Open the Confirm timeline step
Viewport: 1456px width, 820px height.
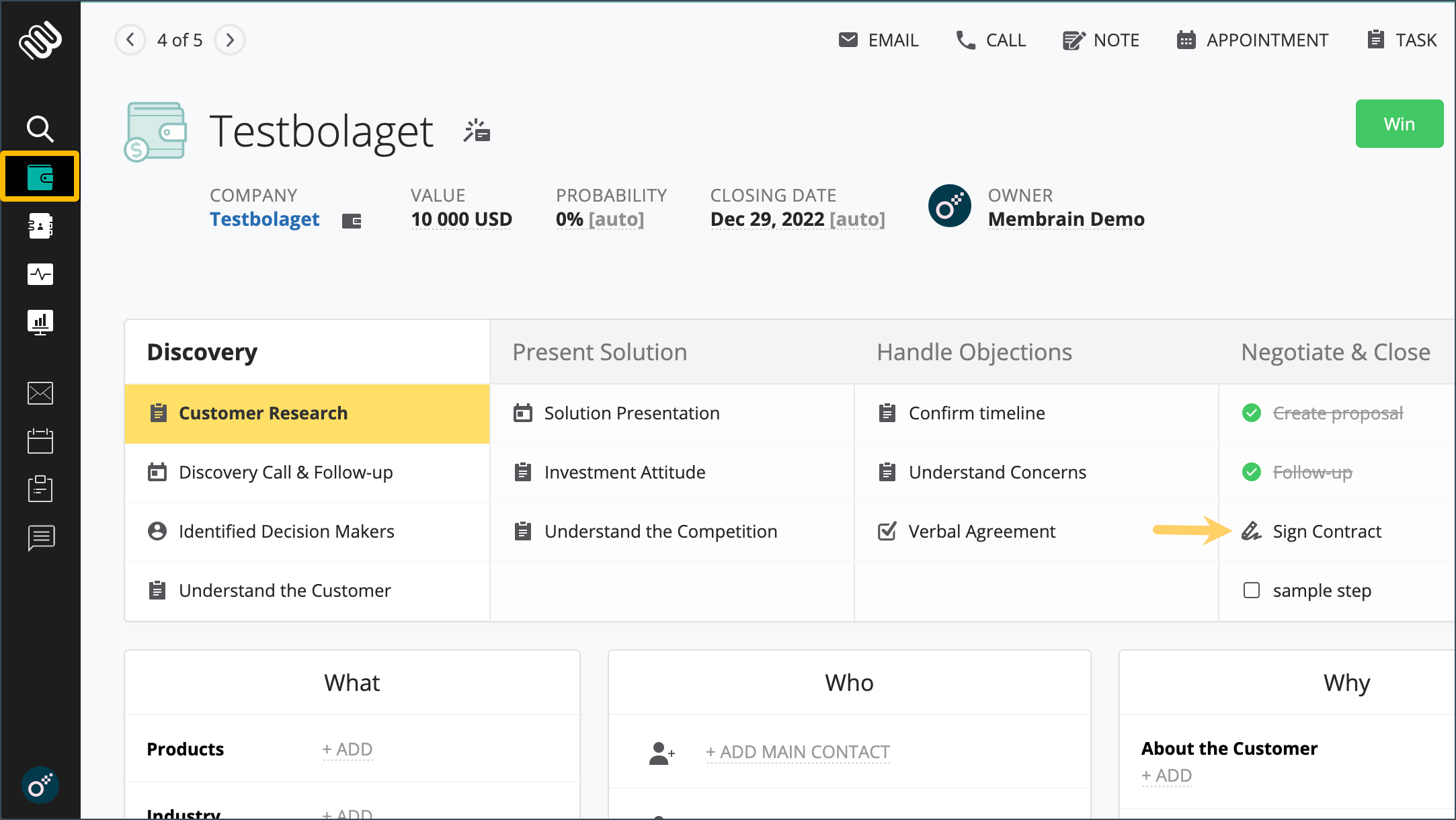click(1037, 413)
